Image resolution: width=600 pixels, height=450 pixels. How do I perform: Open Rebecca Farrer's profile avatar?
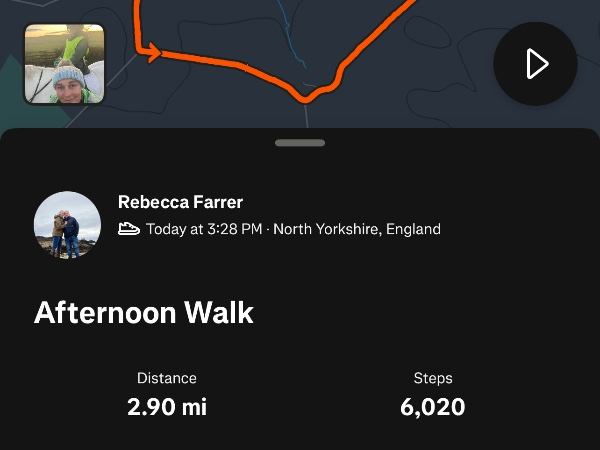[67, 225]
